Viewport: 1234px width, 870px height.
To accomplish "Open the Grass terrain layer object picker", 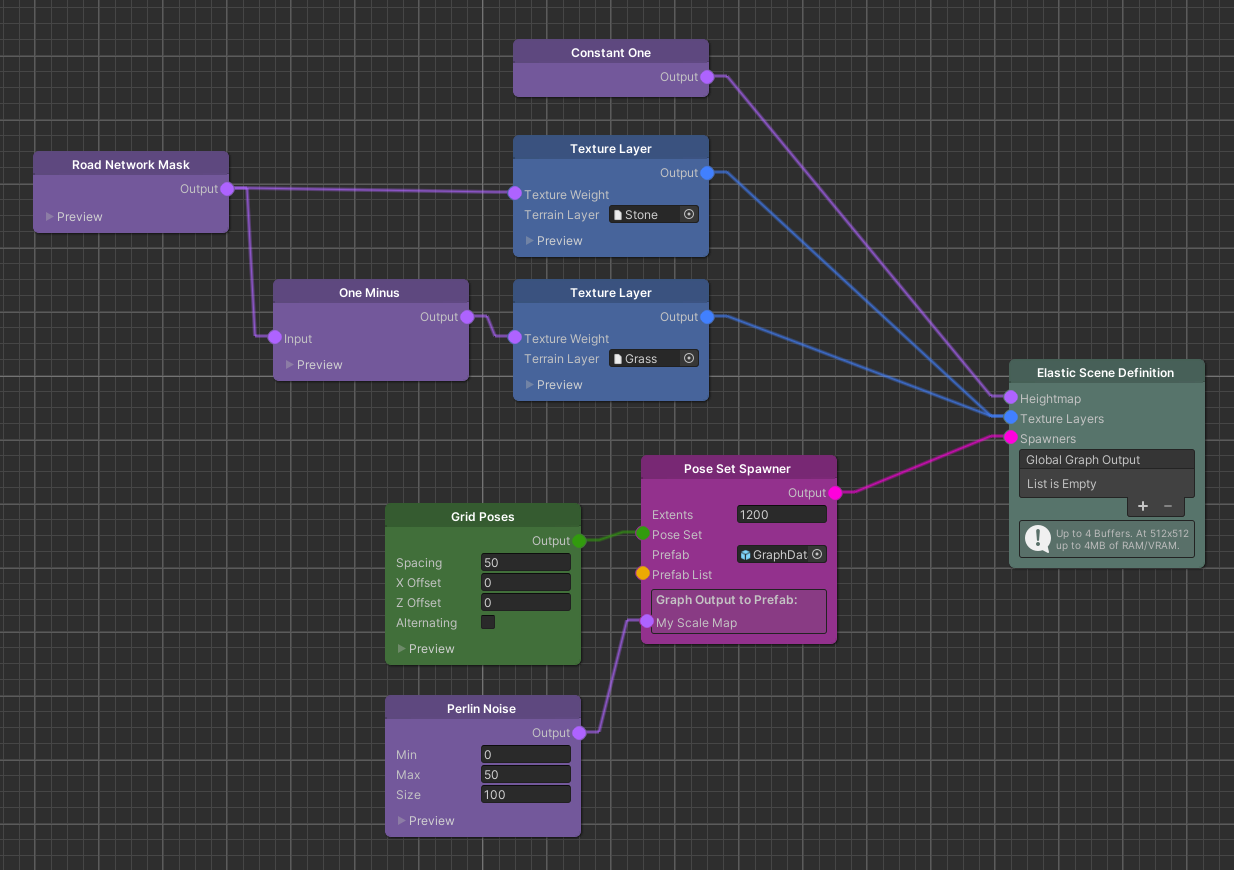I will (688, 358).
